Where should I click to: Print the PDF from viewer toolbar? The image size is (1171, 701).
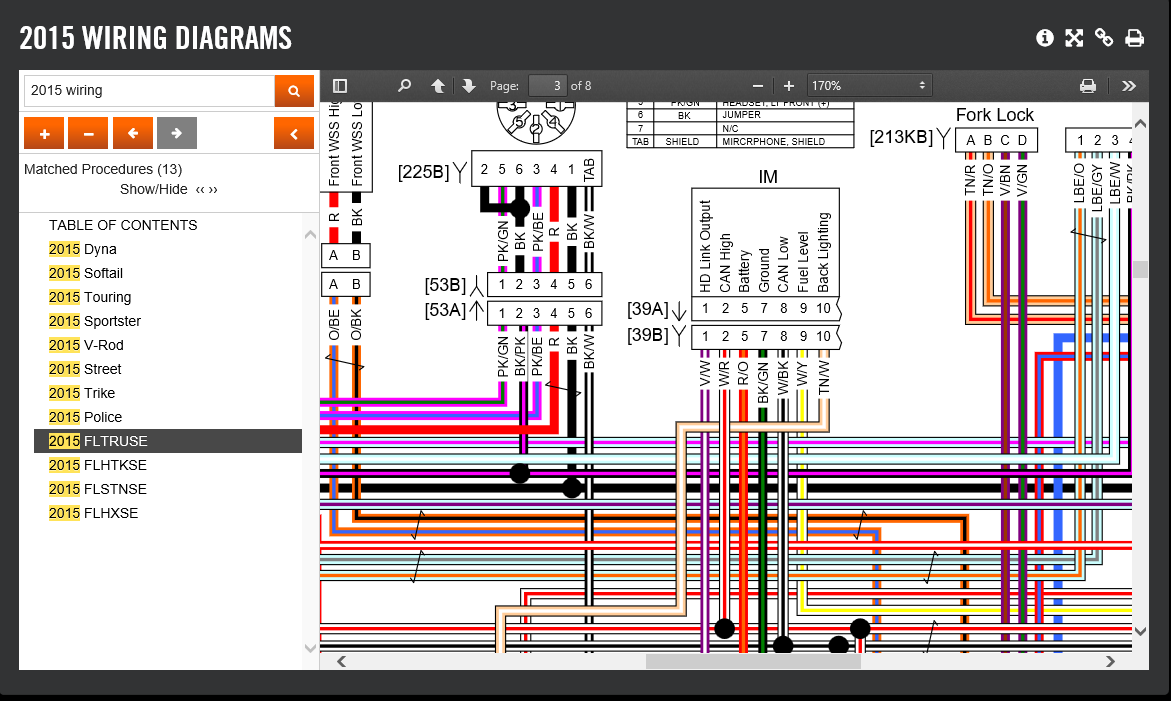coord(1088,86)
